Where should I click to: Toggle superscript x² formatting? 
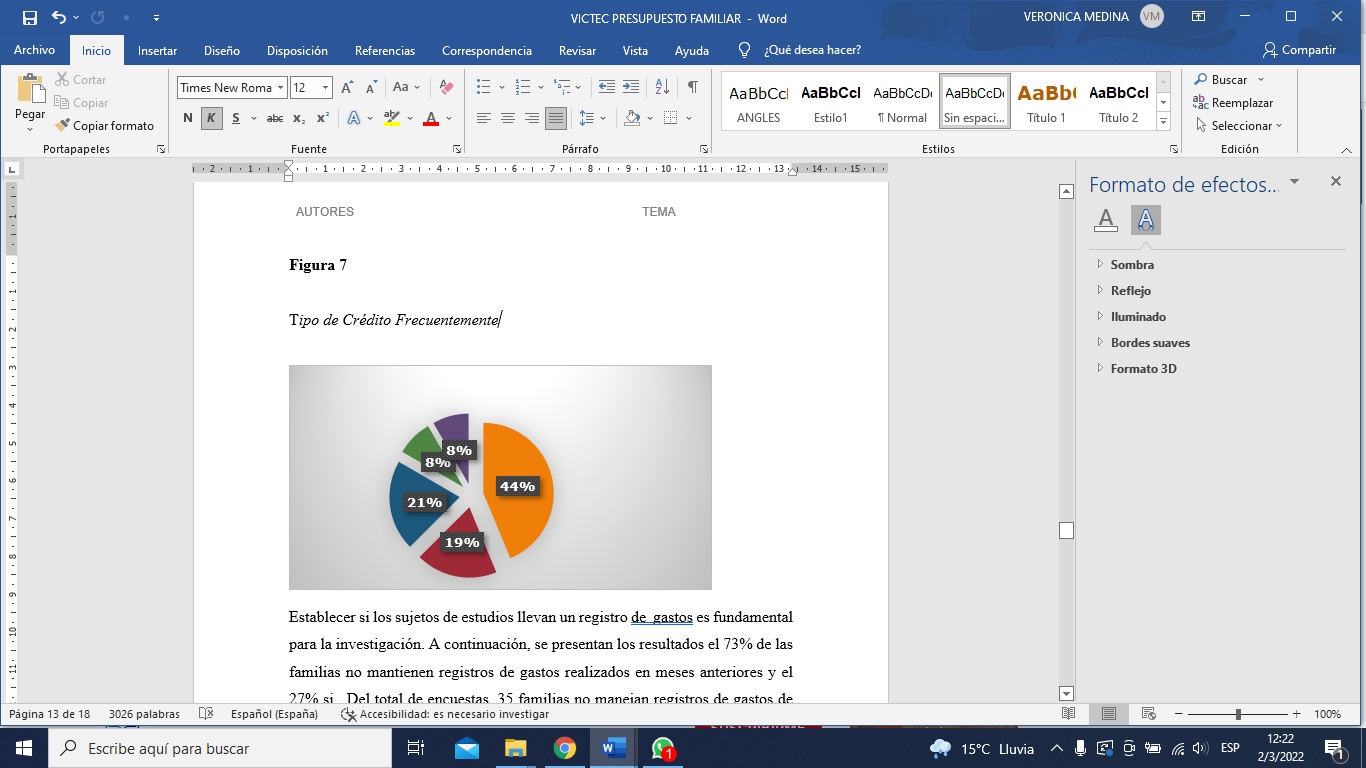tap(322, 118)
